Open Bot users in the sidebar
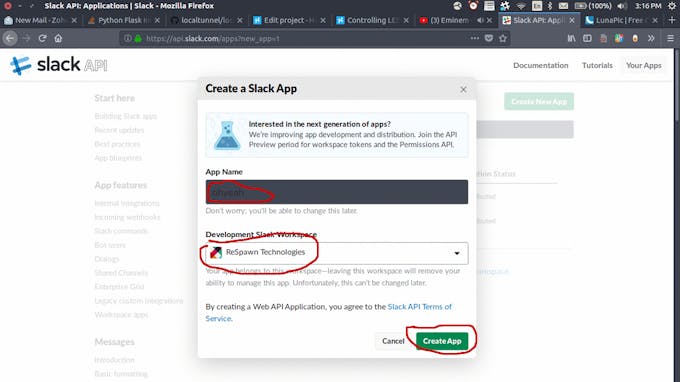 (x=110, y=245)
